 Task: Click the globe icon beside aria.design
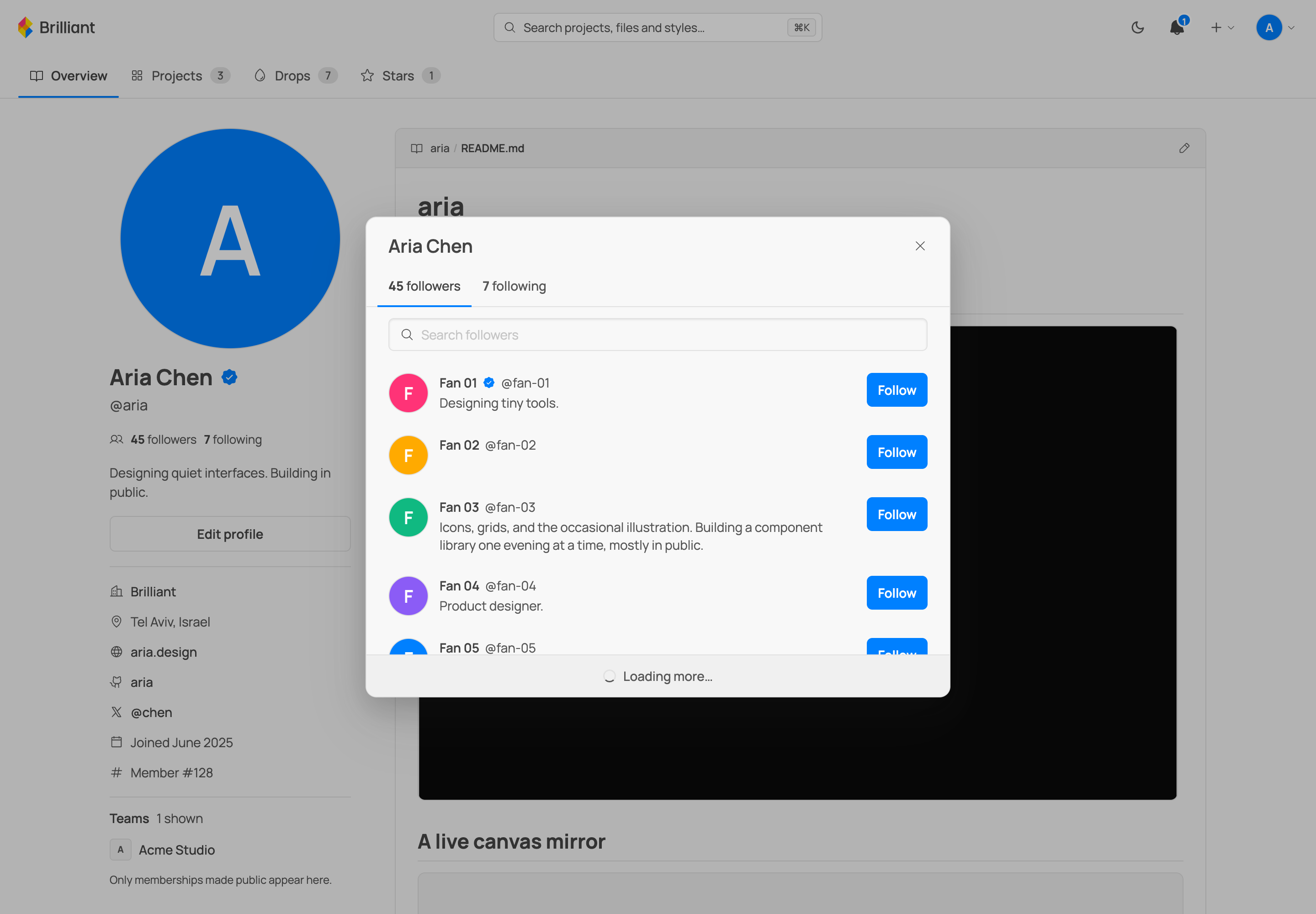[x=116, y=652]
